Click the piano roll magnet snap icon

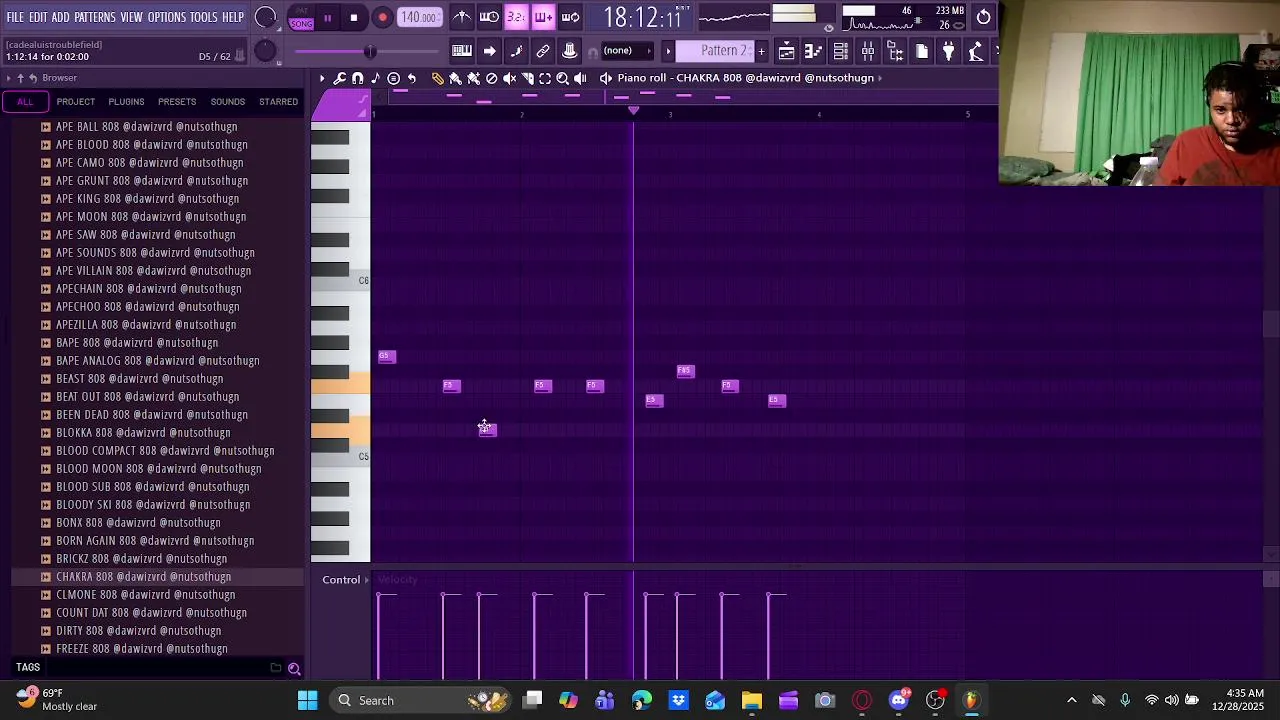point(358,78)
